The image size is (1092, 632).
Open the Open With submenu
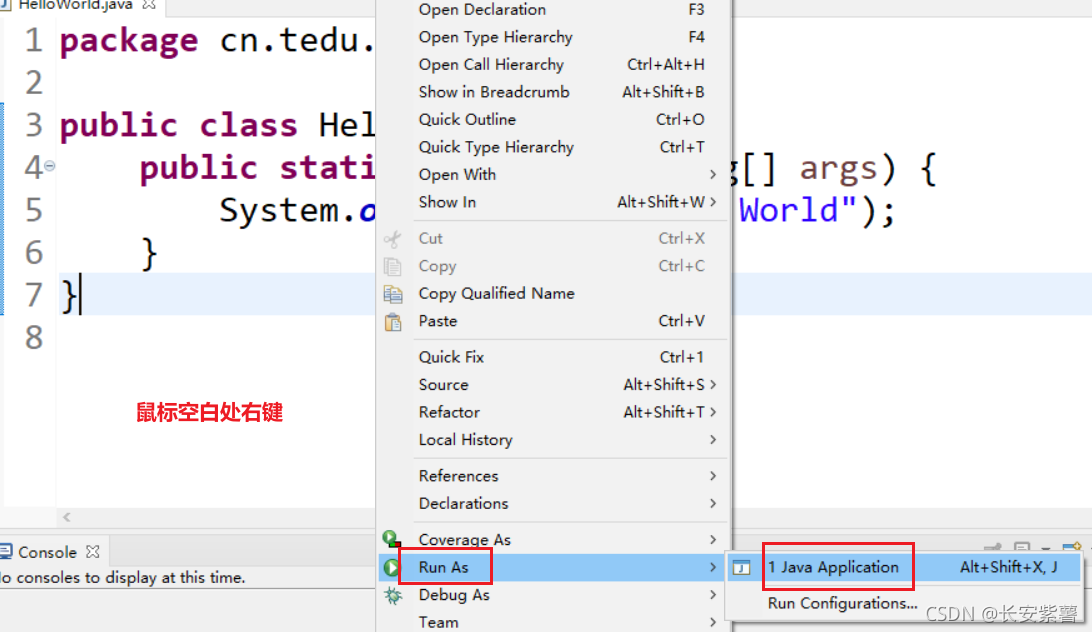coord(554,175)
